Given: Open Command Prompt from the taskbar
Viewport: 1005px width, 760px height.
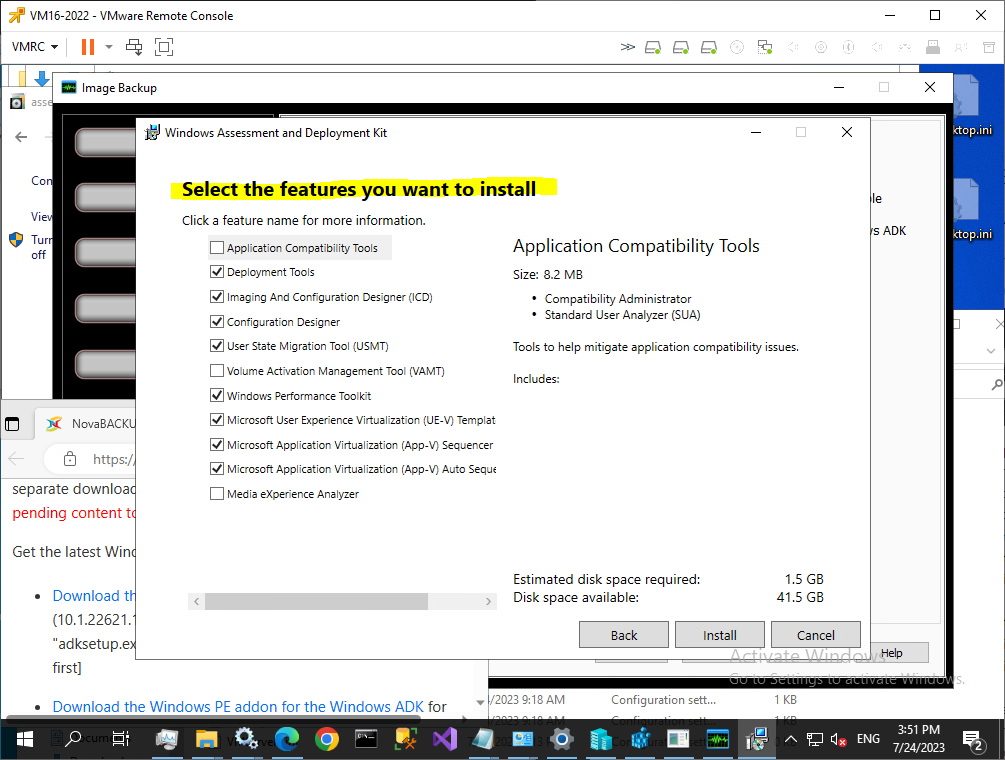Looking at the screenshot, I should pos(366,739).
